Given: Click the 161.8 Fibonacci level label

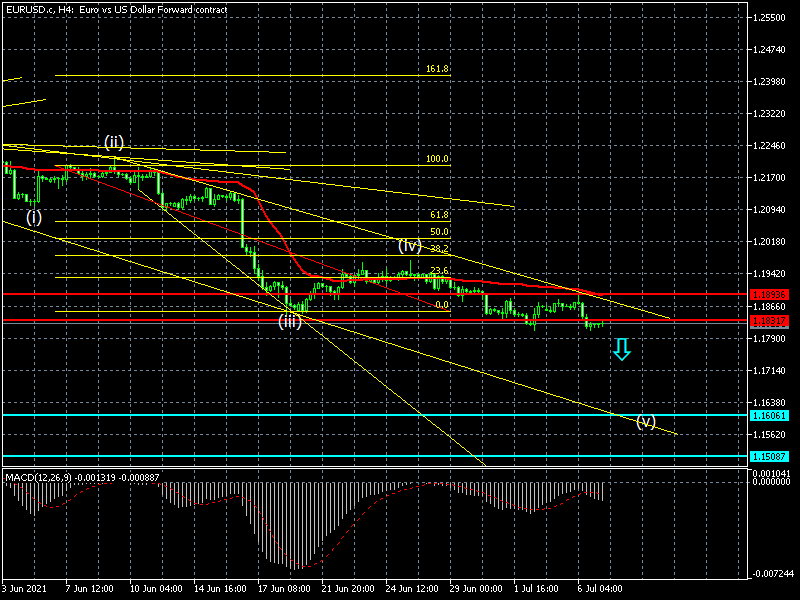Looking at the screenshot, I should 437,69.
